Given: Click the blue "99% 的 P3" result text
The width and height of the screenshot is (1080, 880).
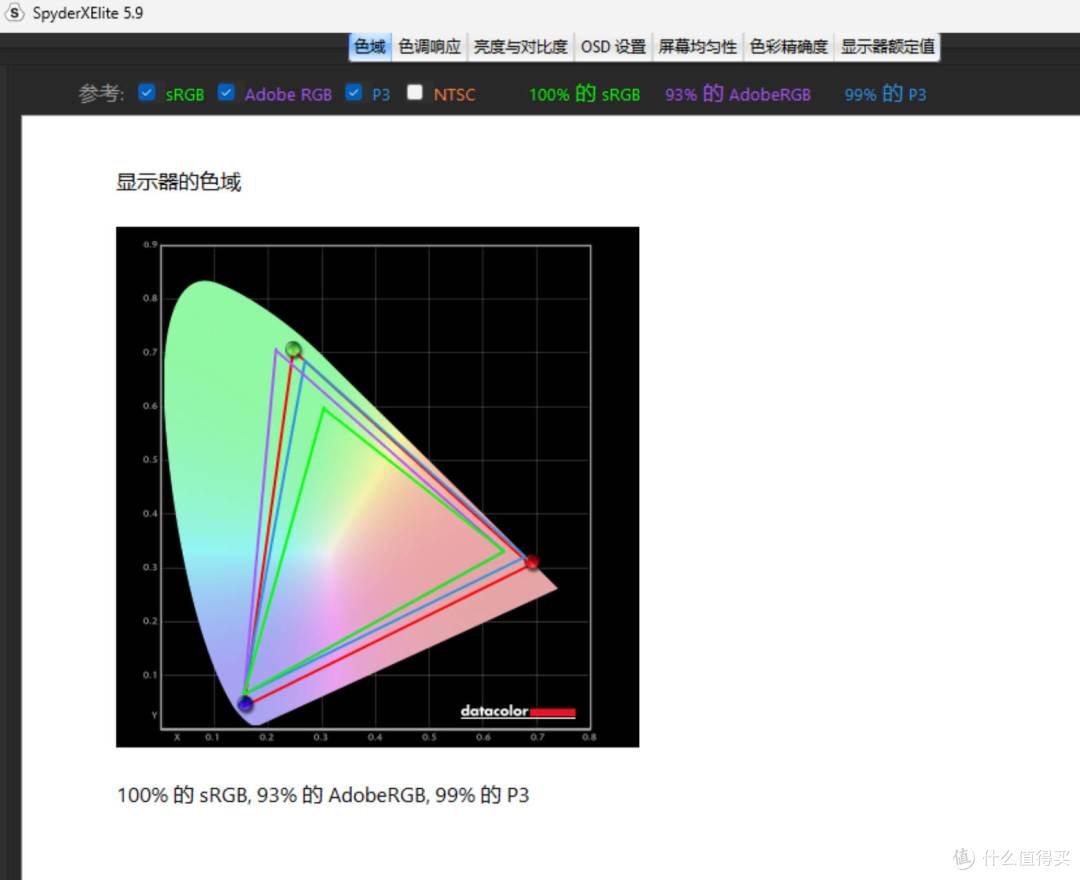Looking at the screenshot, I should (885, 94).
